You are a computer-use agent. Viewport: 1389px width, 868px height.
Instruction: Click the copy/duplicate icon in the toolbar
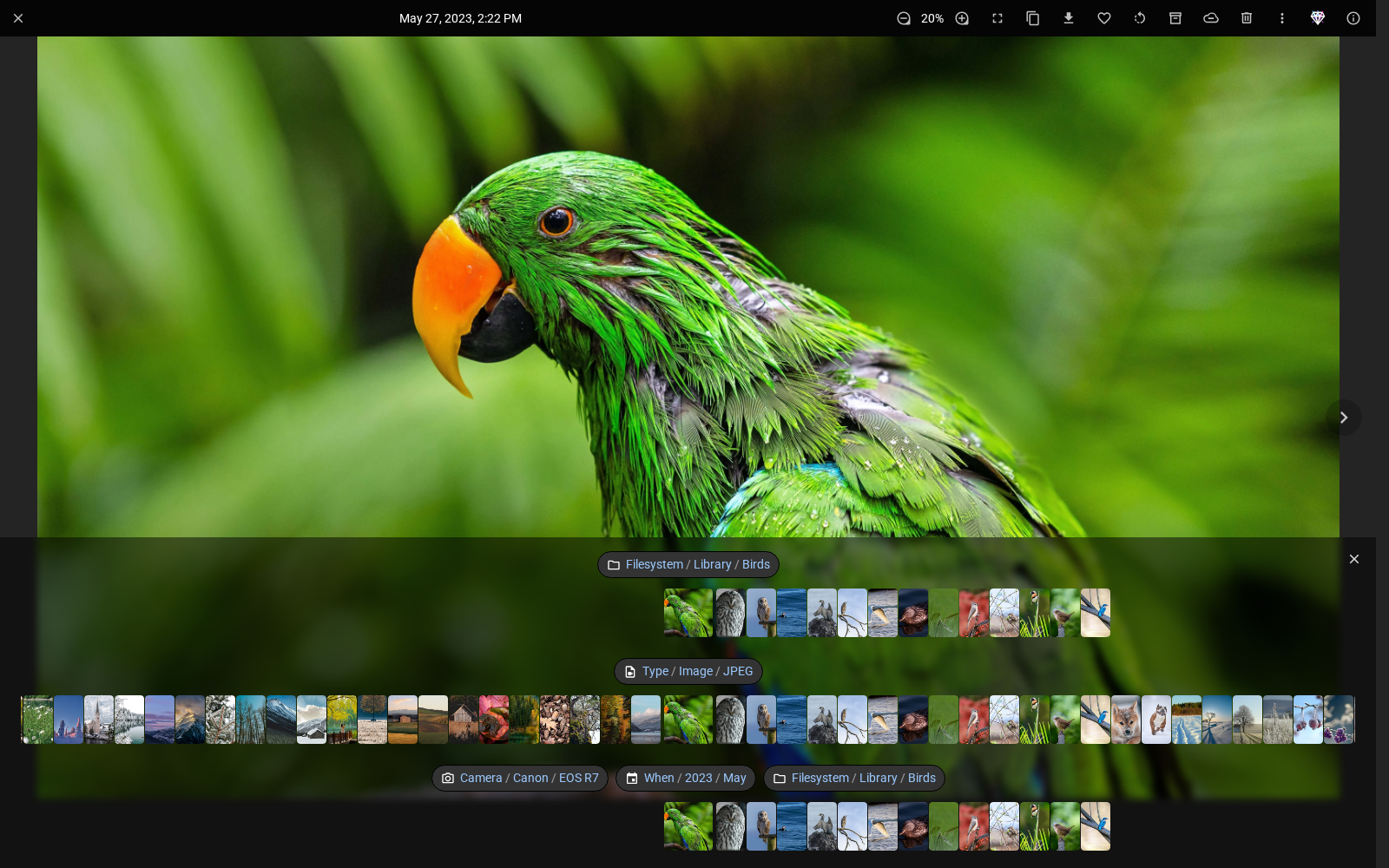1033,18
